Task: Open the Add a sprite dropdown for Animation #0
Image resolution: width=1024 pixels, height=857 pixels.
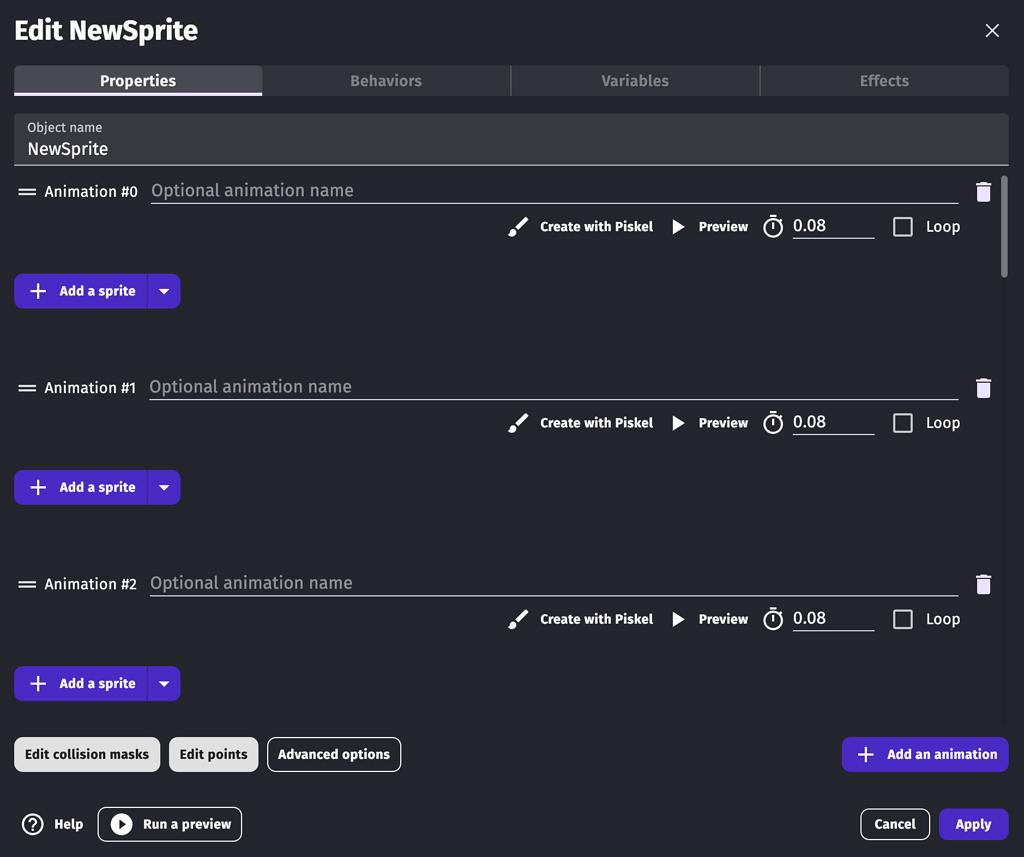Action: [x=164, y=291]
